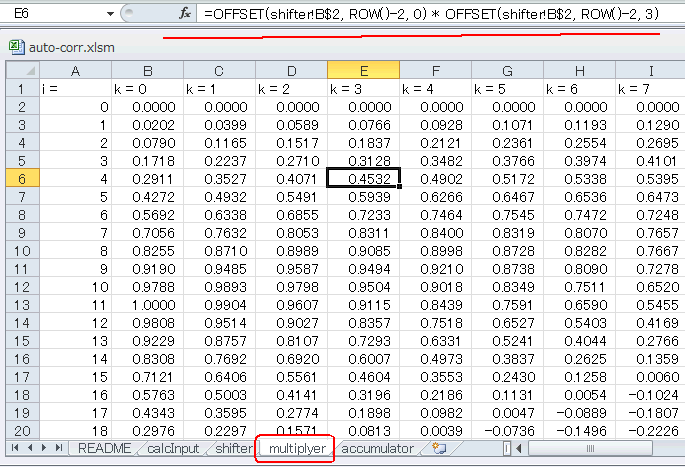Select column B header

point(148,70)
